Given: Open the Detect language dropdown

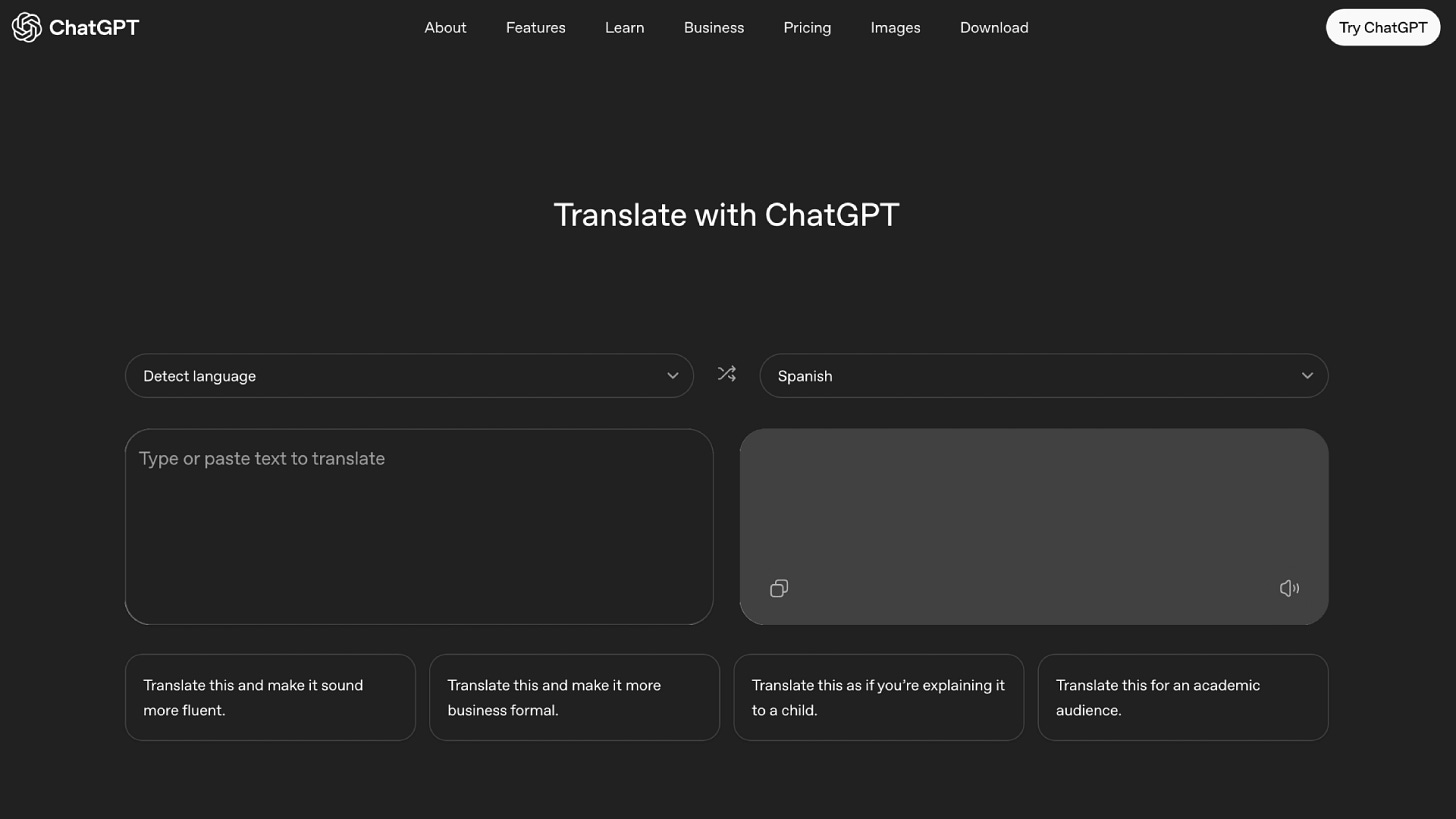Looking at the screenshot, I should tap(409, 375).
